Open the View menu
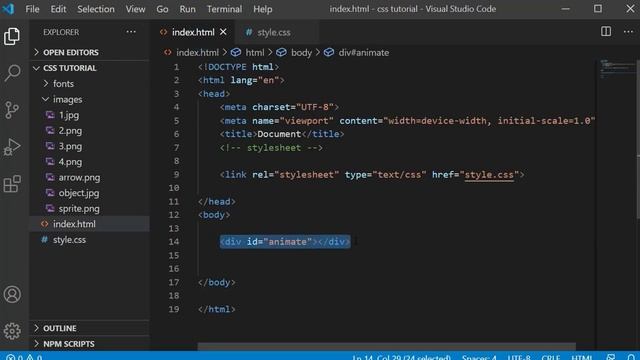The width and height of the screenshot is (640, 360). coord(135,9)
